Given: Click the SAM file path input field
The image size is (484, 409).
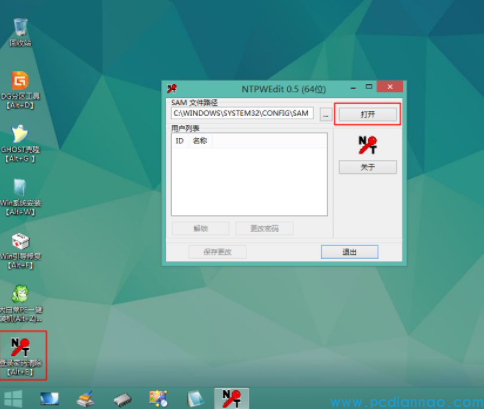Looking at the screenshot, I should 242,113.
